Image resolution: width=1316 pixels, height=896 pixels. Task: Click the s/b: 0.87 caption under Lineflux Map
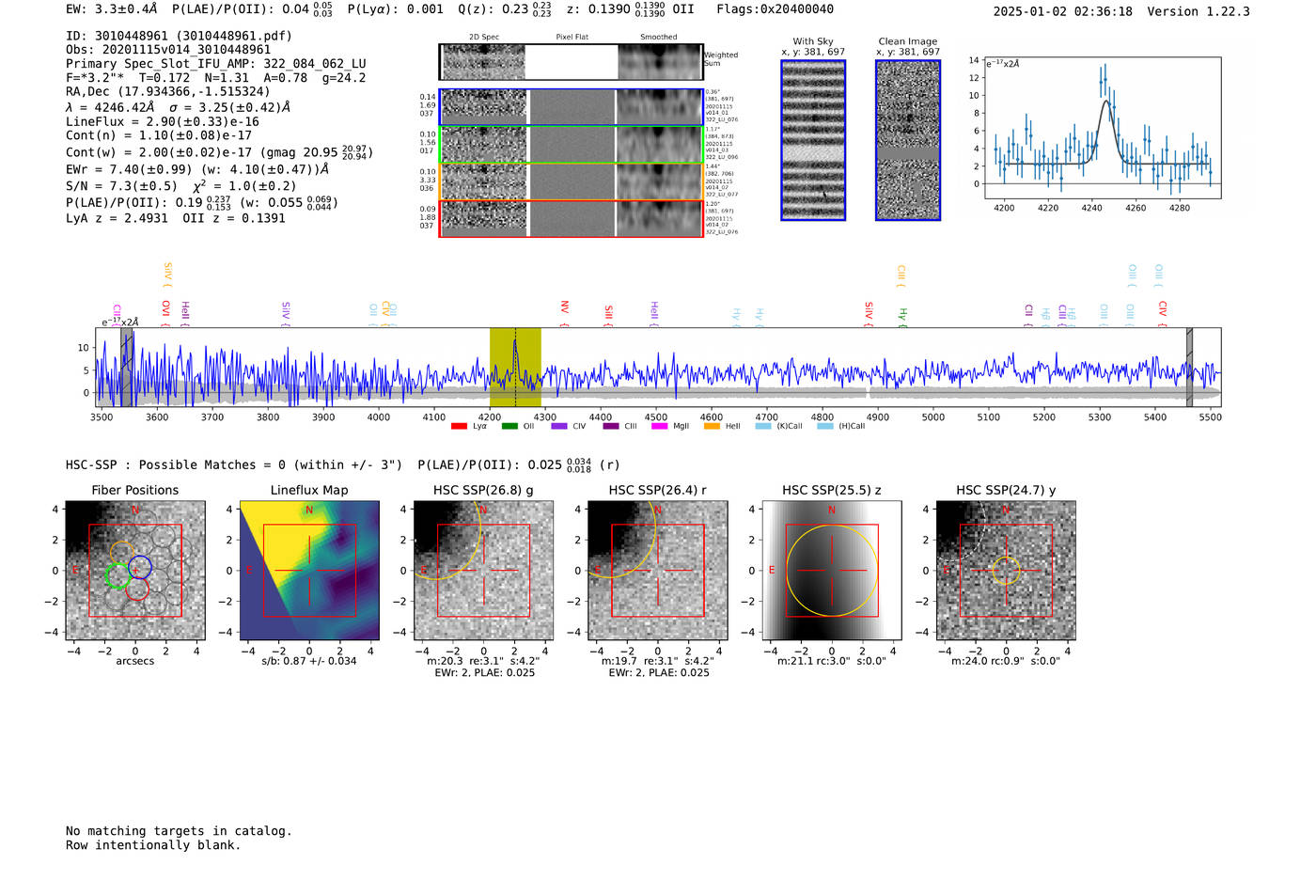click(309, 661)
